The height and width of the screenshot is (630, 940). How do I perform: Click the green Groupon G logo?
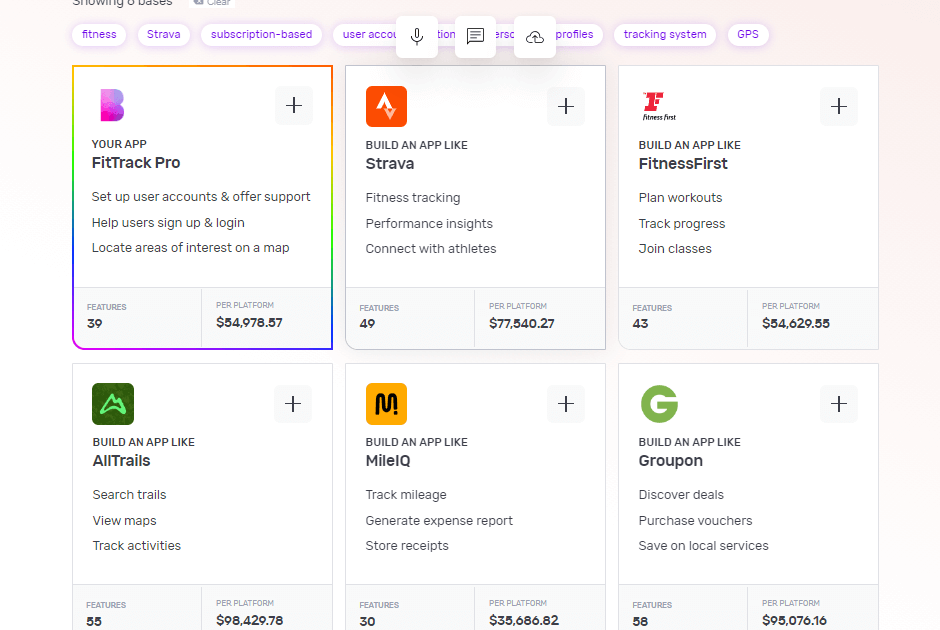point(659,404)
